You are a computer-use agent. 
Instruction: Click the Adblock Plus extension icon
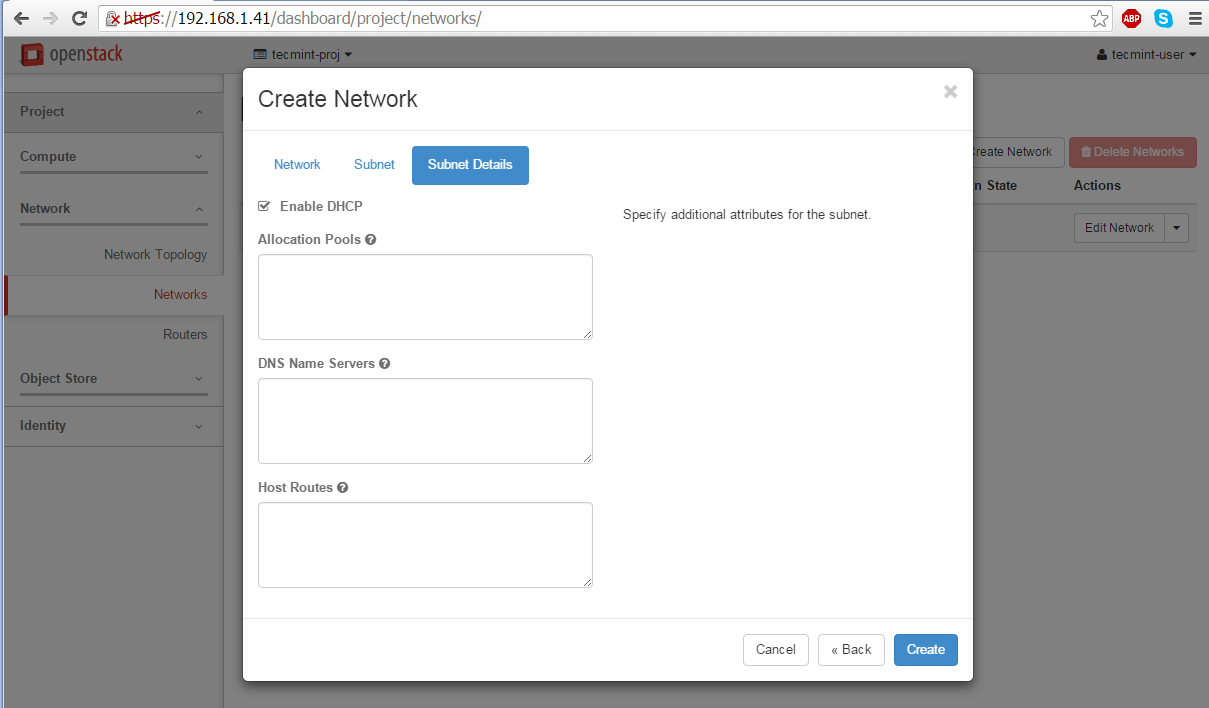coord(1131,18)
